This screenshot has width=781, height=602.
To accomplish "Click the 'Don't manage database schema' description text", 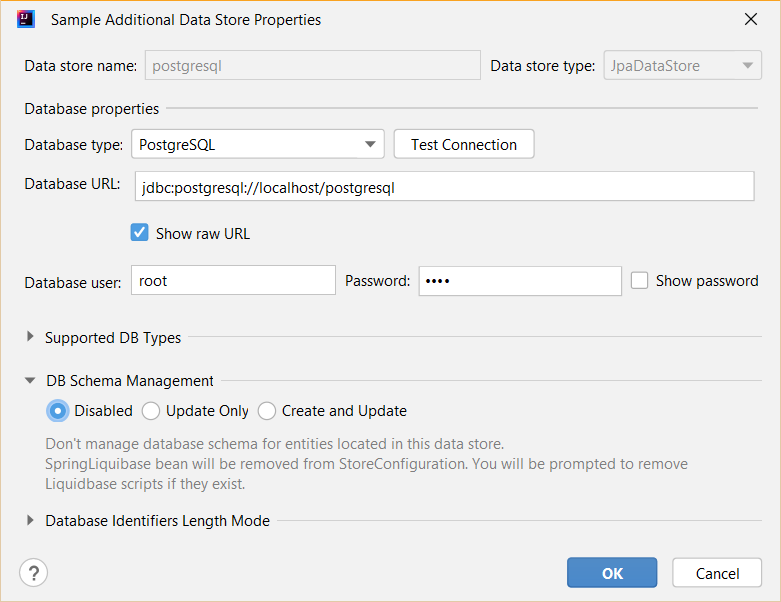I will click(274, 444).
